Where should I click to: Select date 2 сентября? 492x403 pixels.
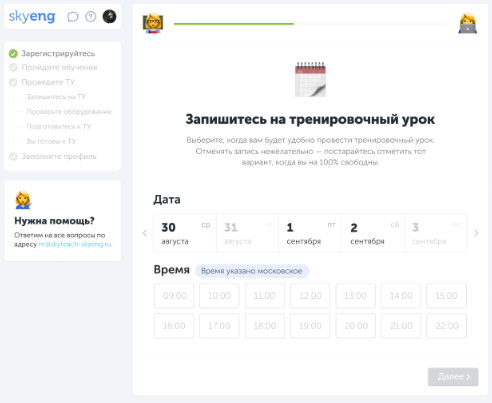click(x=373, y=233)
